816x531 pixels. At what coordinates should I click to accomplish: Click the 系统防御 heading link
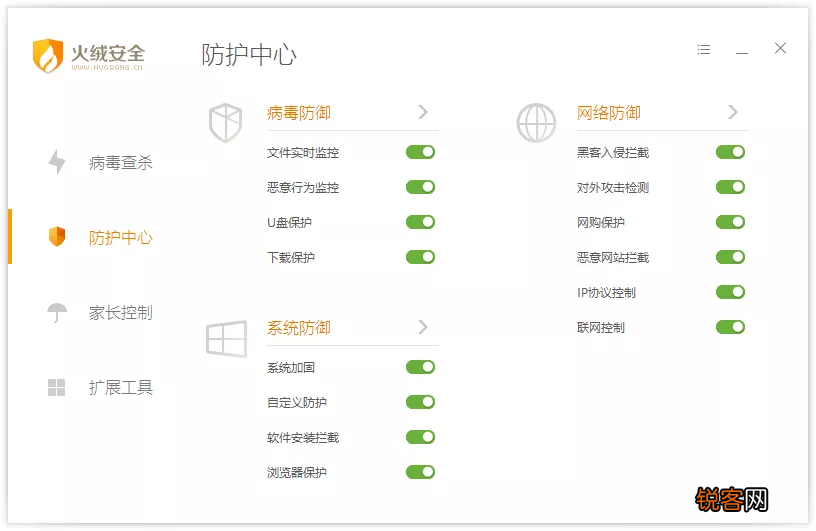(299, 327)
